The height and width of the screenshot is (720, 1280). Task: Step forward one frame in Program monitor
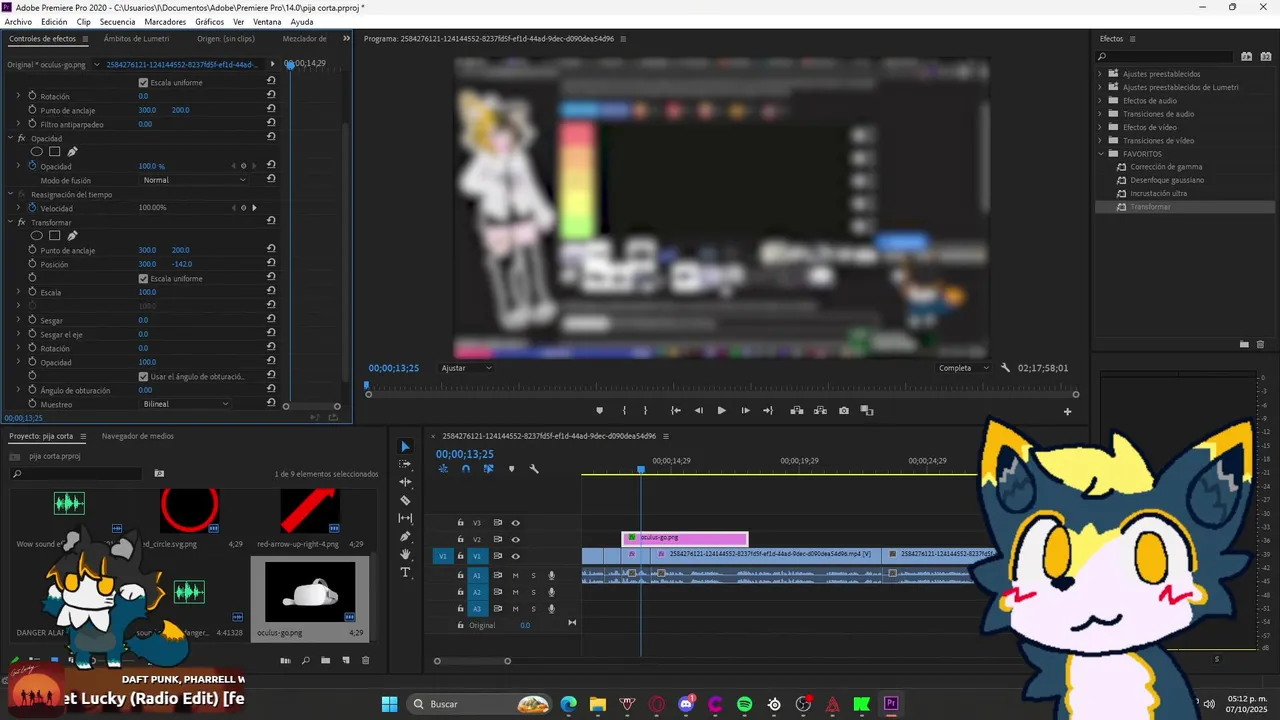click(745, 411)
